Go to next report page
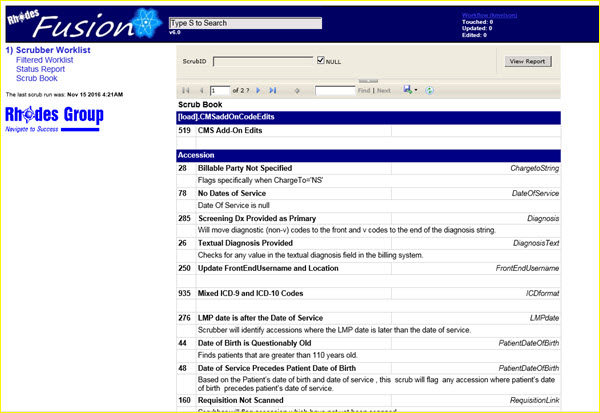The image size is (600, 413). [x=259, y=90]
